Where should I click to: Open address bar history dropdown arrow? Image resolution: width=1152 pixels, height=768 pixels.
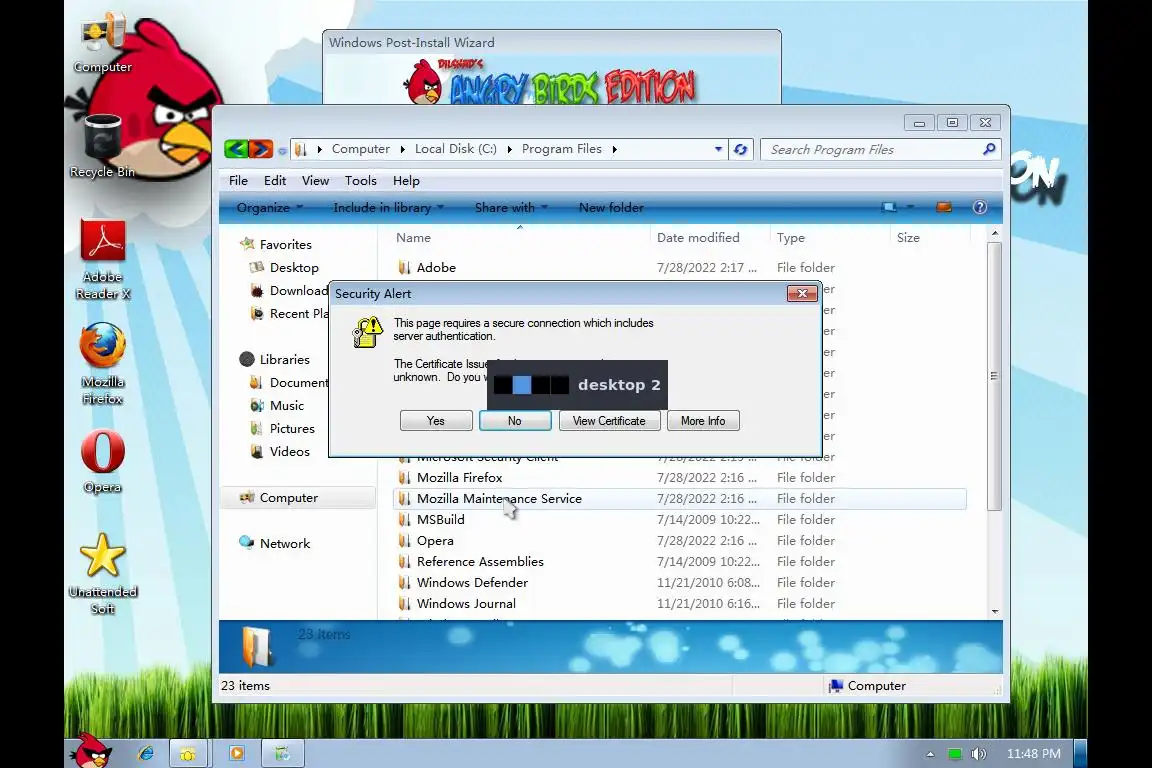[x=719, y=149]
